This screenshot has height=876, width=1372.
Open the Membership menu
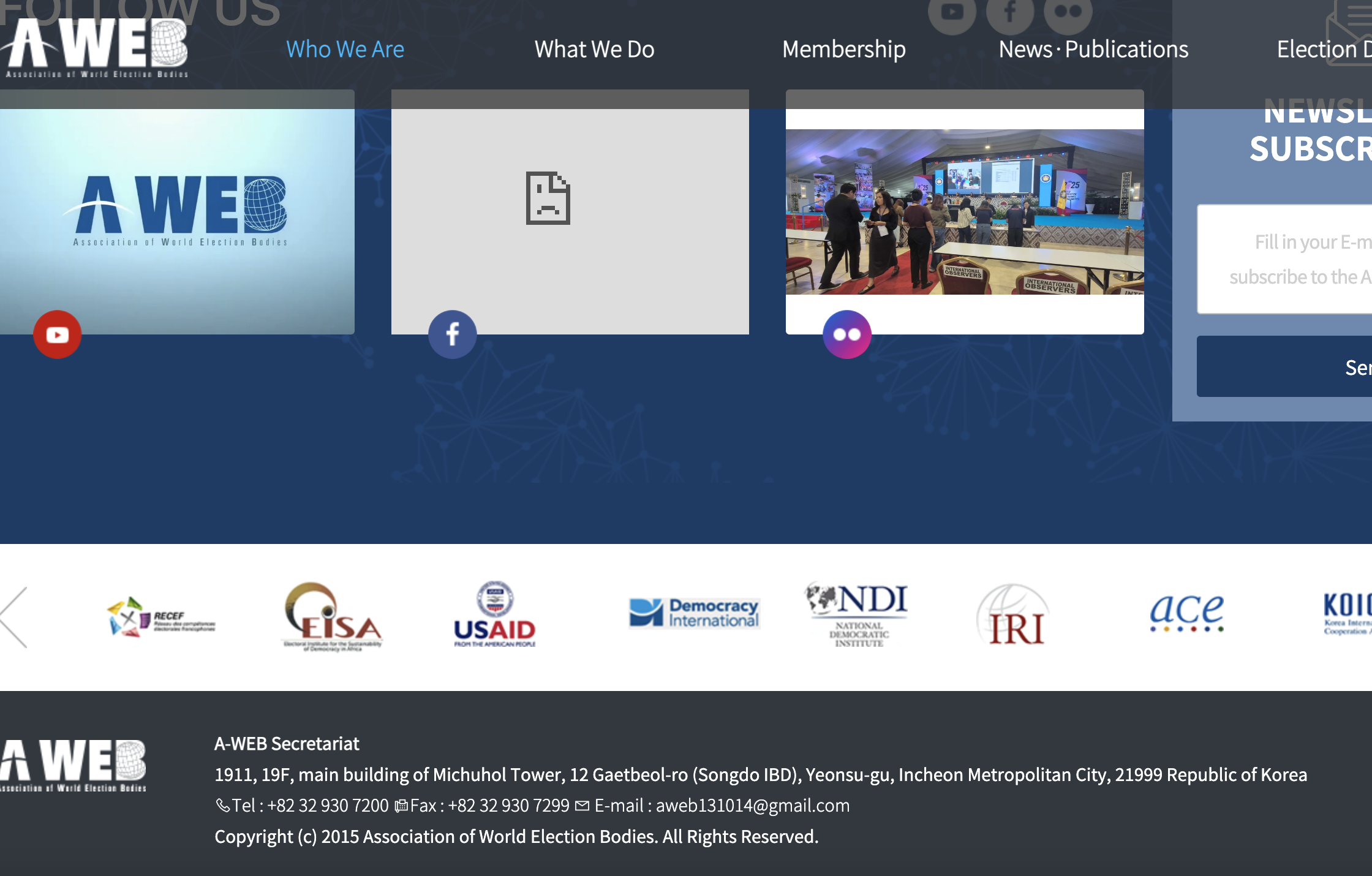pos(843,49)
